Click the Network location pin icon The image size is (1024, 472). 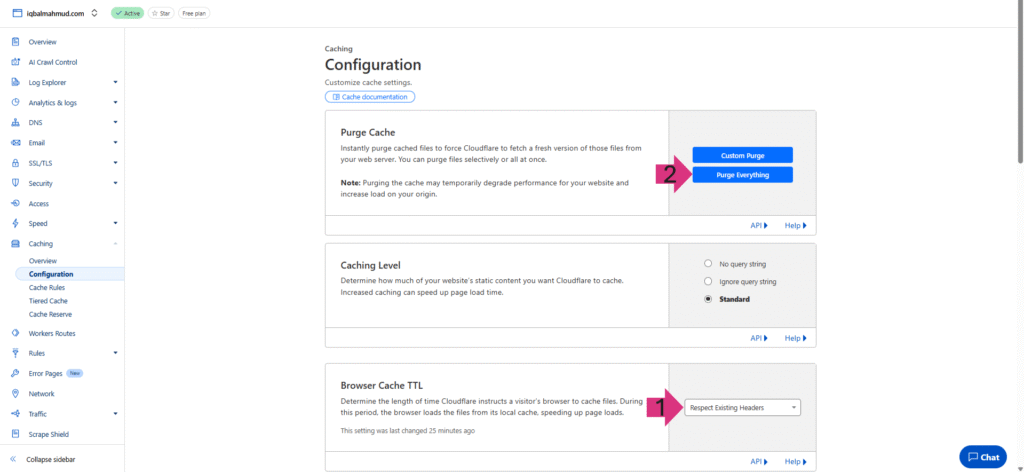16,394
